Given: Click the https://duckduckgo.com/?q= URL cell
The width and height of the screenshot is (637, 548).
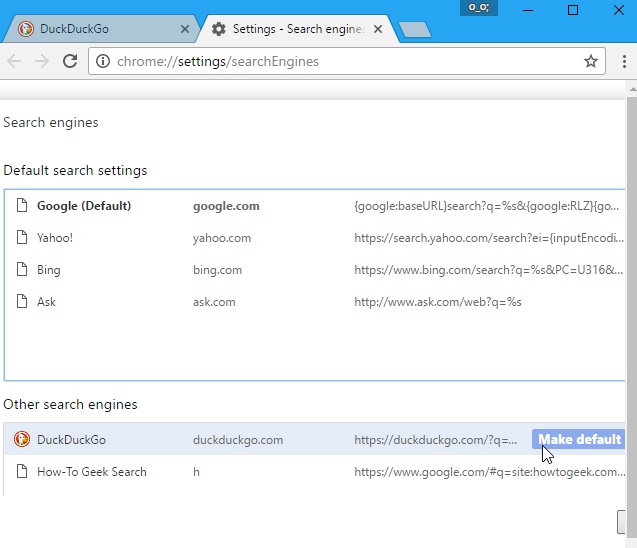Looking at the screenshot, I should tap(436, 440).
